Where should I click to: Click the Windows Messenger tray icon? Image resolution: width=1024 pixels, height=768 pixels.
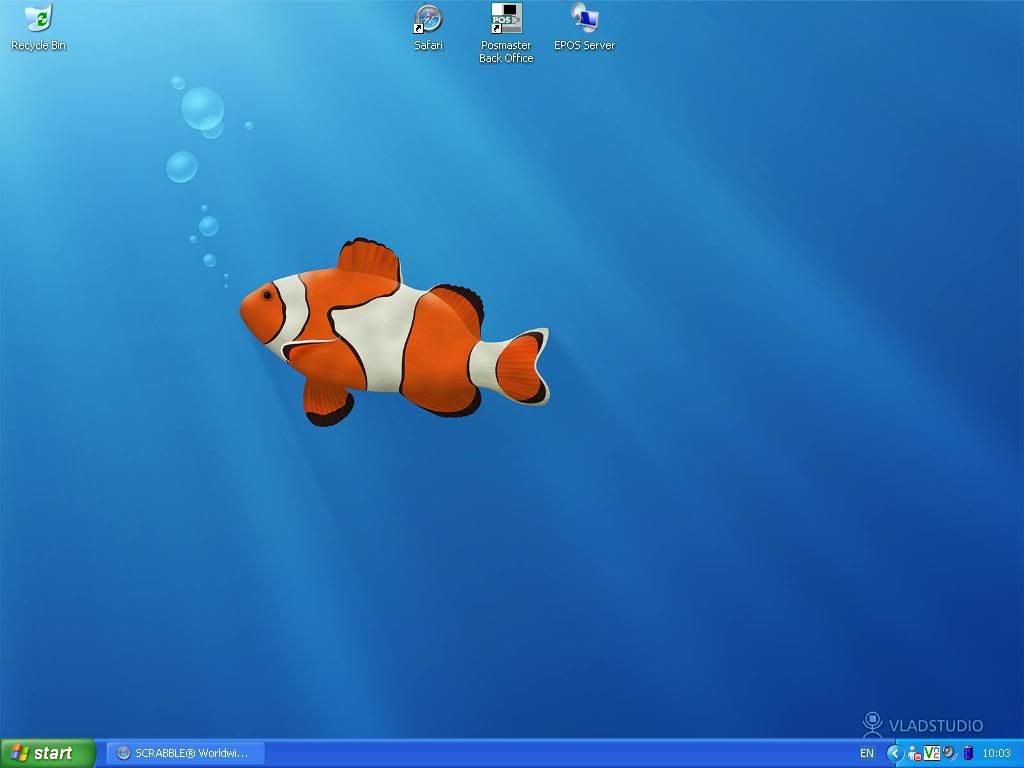click(915, 754)
